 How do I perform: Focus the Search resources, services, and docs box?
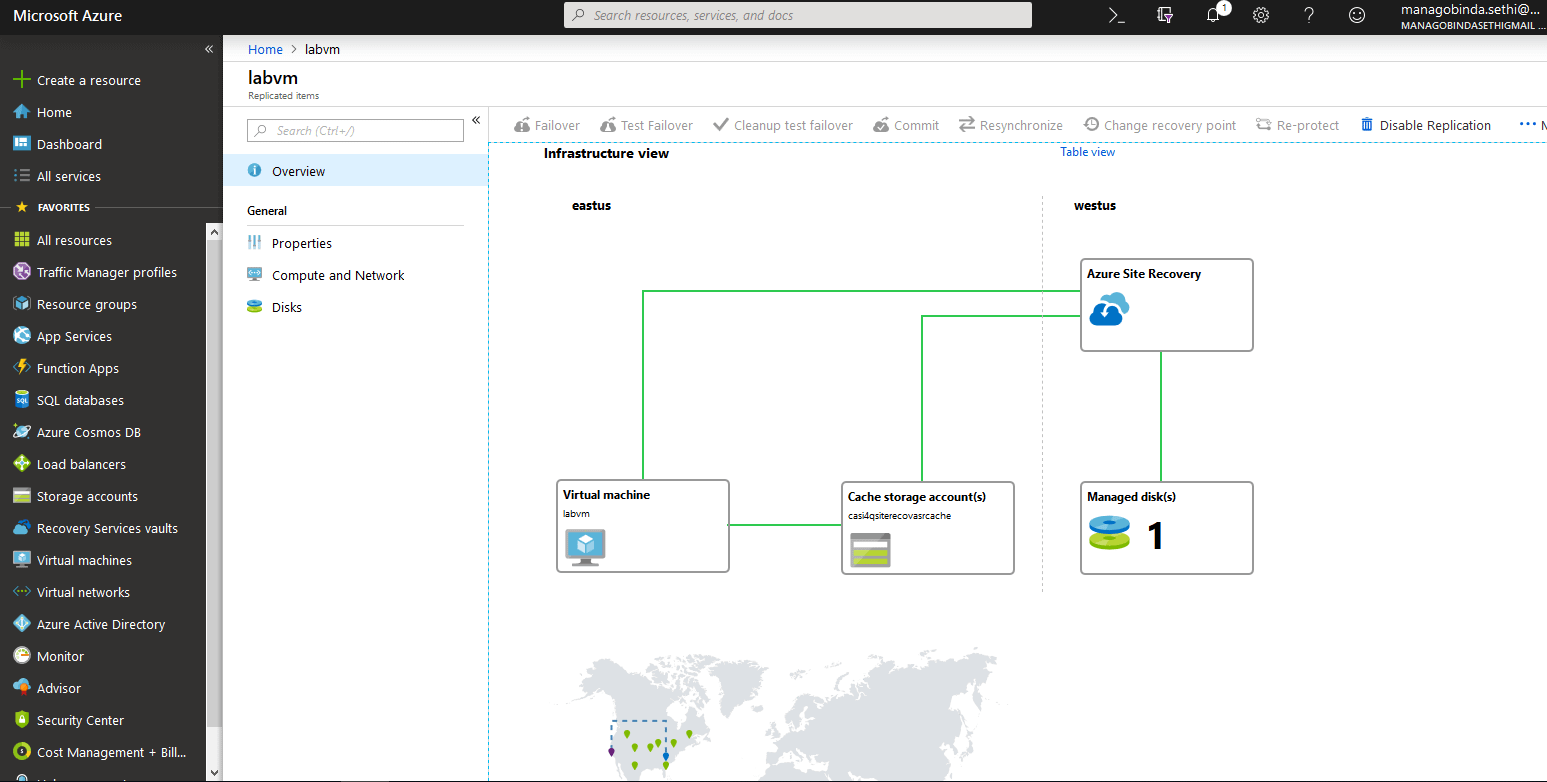click(798, 15)
